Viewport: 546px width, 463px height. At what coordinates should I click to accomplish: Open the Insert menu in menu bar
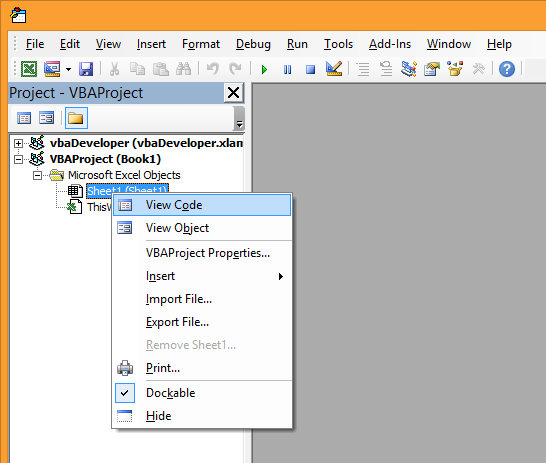coord(151,44)
